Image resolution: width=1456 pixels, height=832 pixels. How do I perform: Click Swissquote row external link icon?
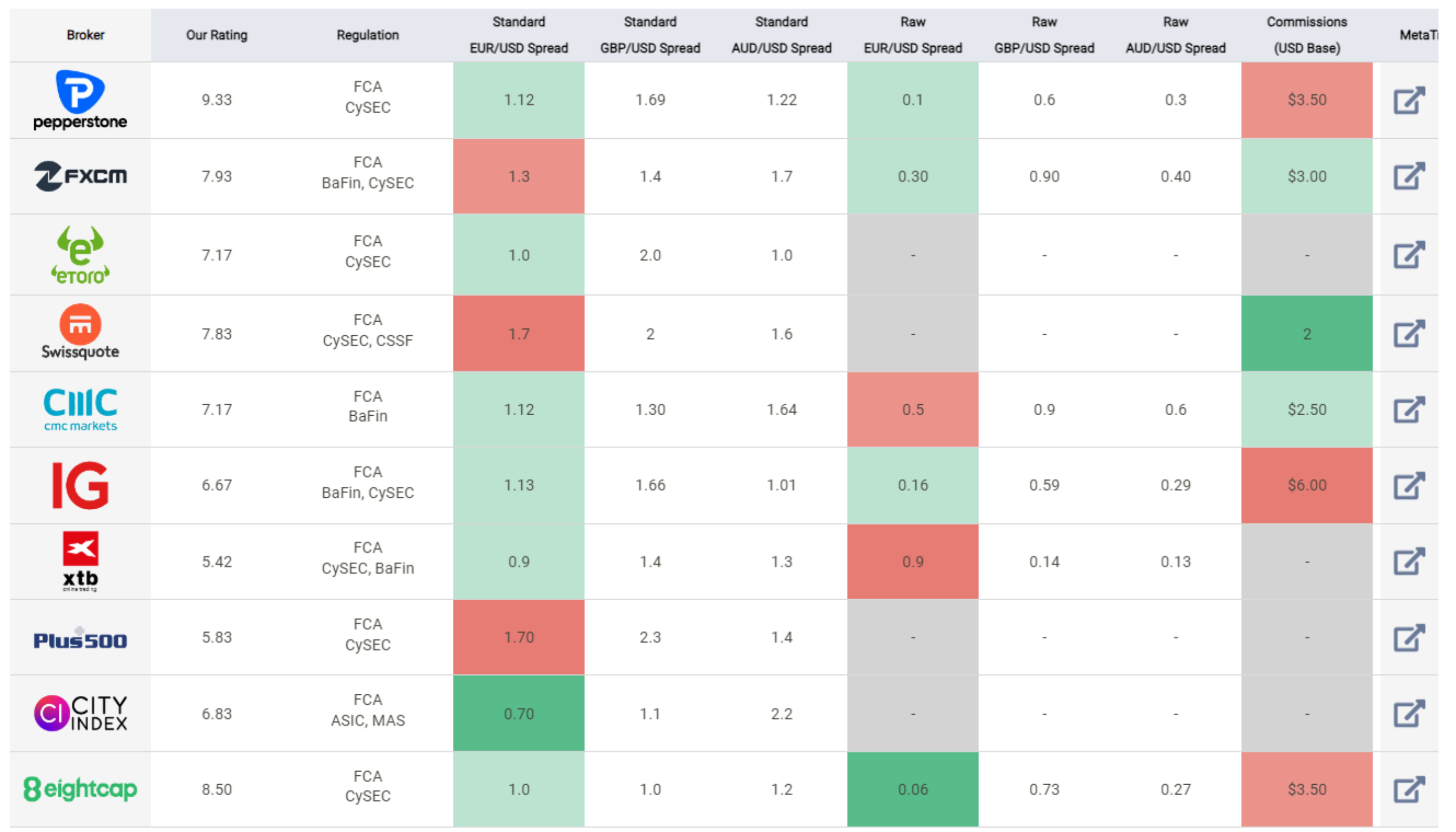(1408, 334)
